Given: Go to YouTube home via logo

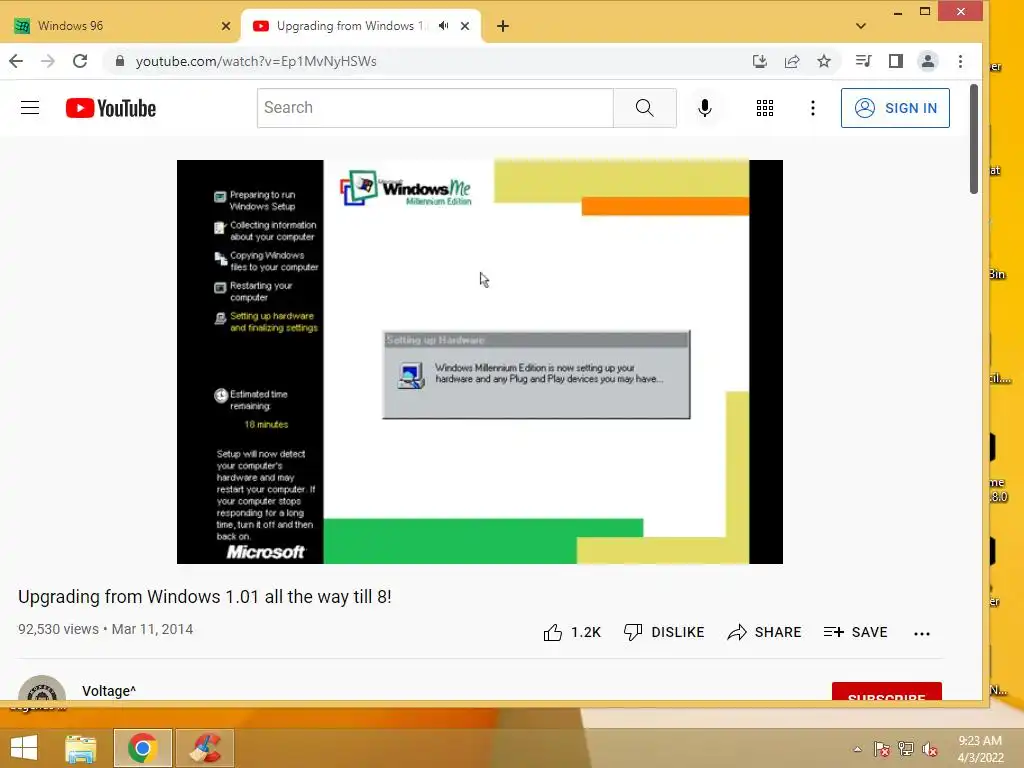Looking at the screenshot, I should (111, 108).
